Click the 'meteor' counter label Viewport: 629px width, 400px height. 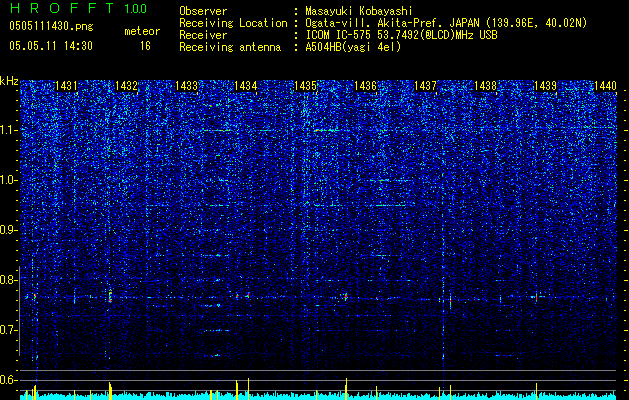click(142, 31)
